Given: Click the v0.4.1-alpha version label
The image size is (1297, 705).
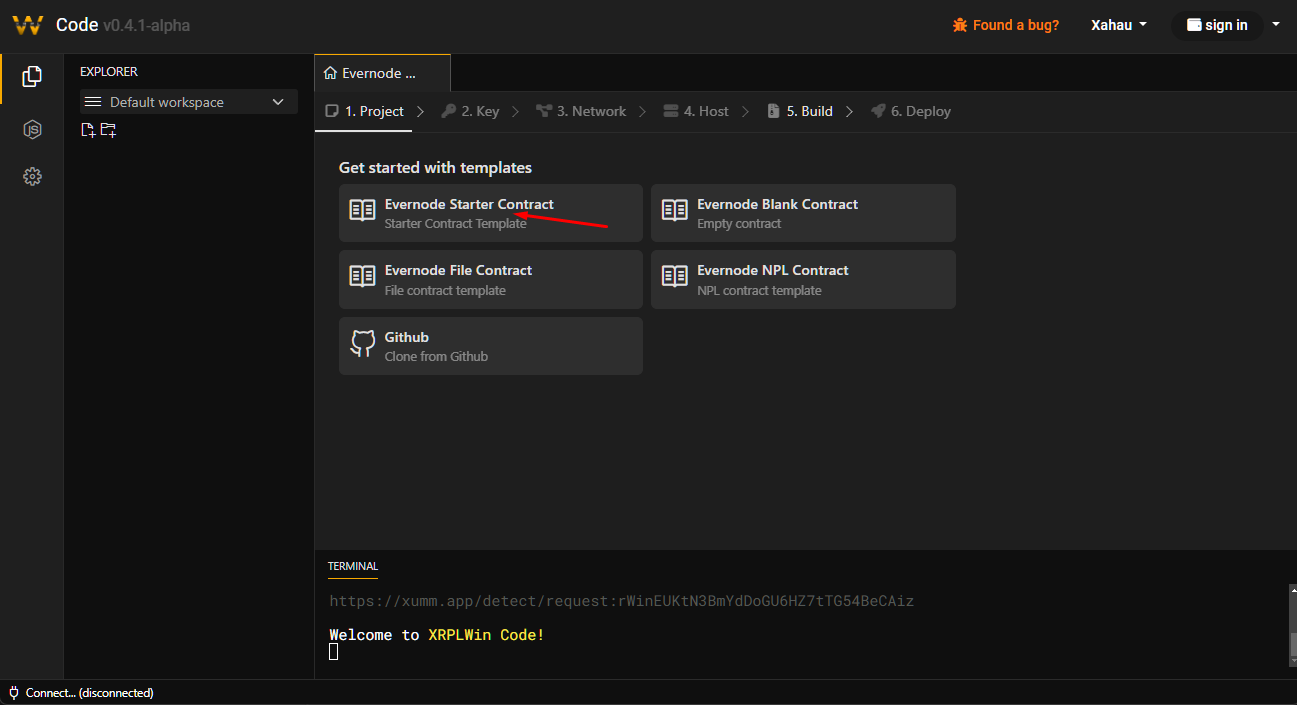Looking at the screenshot, I should (146, 25).
